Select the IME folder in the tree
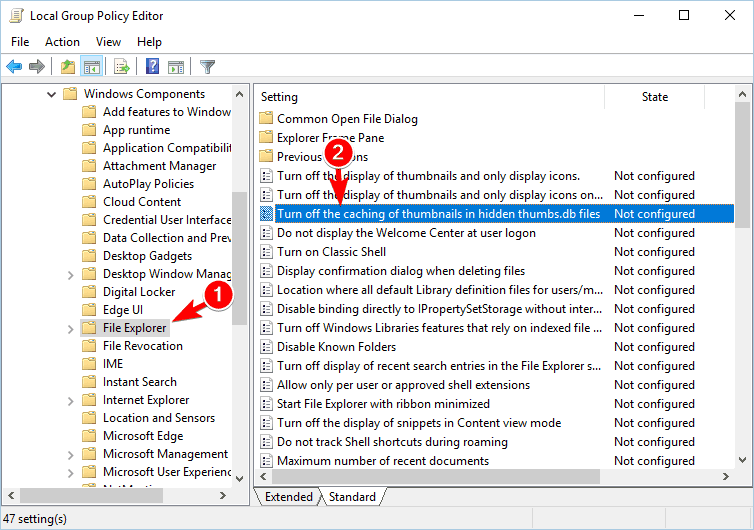 point(113,364)
